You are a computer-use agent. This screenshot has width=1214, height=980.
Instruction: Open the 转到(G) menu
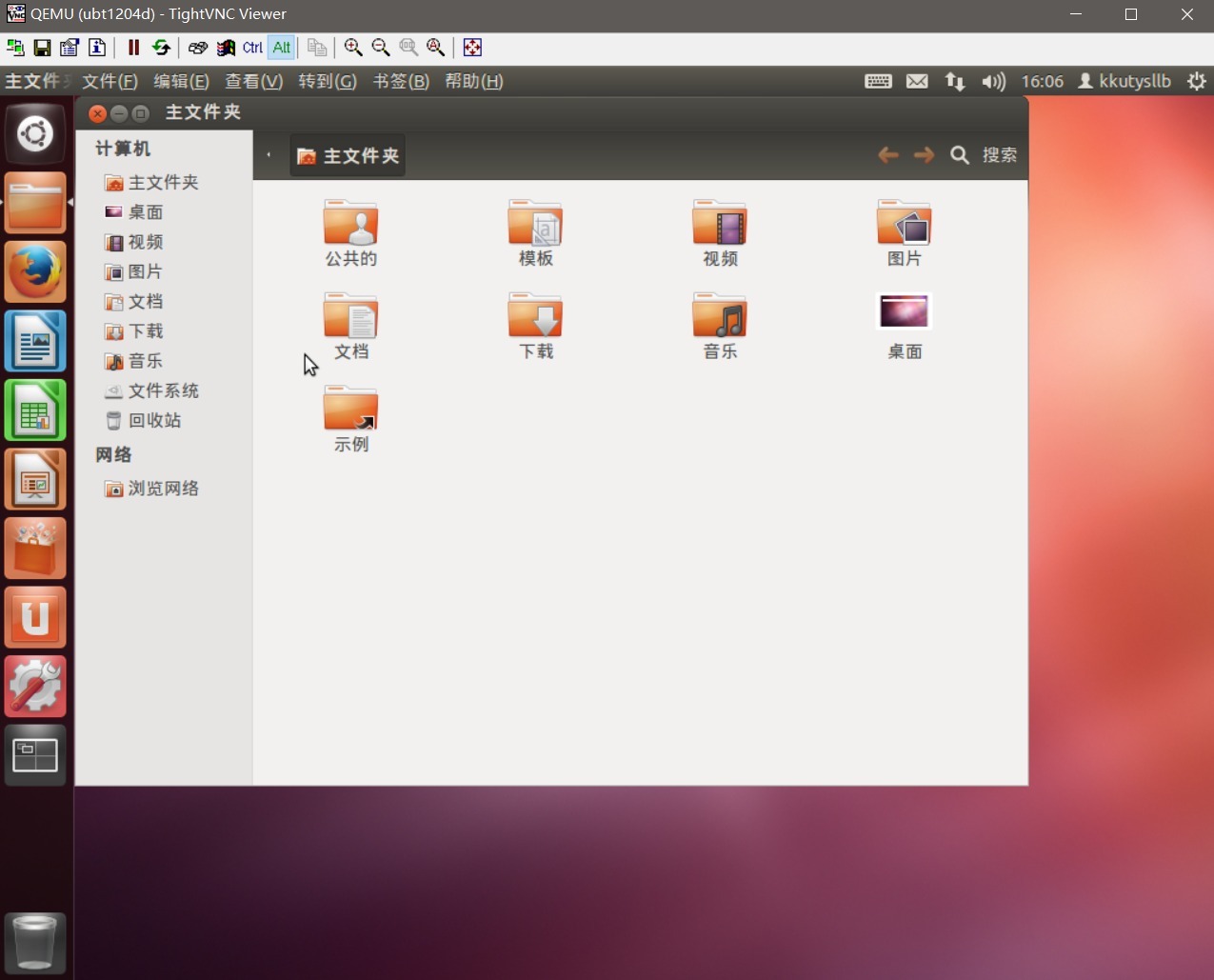coord(328,81)
